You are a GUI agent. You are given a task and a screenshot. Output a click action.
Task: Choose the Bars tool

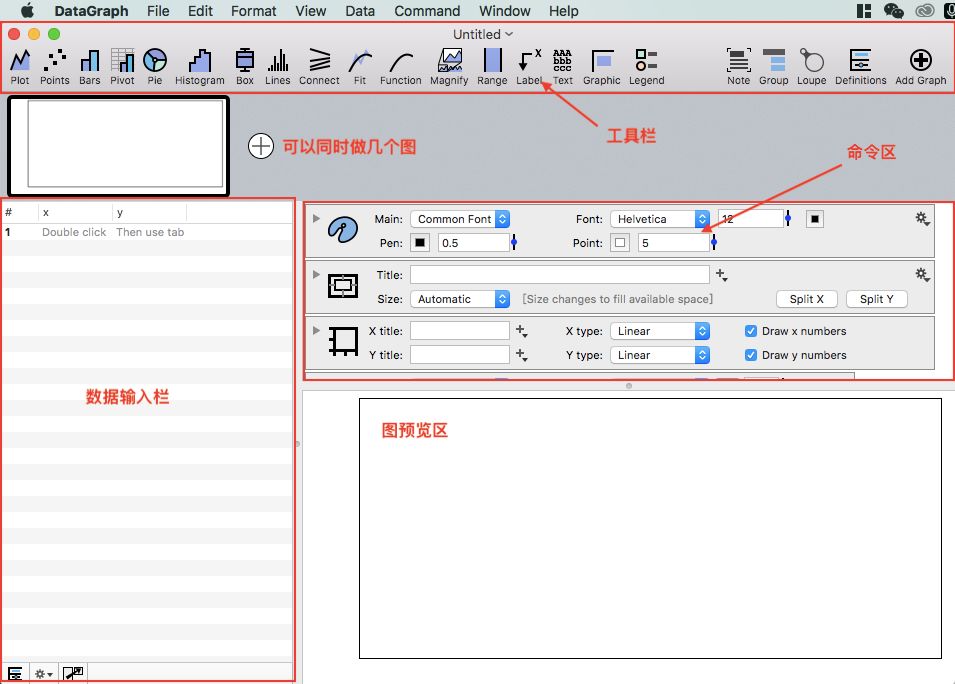tap(90, 66)
